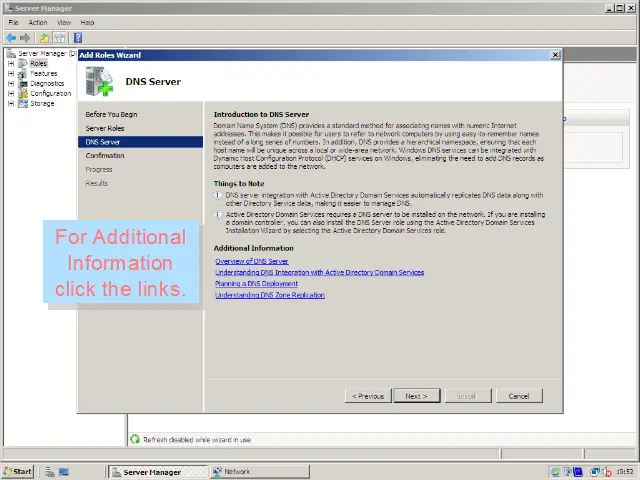Select the Roles tree item label

tap(38, 63)
